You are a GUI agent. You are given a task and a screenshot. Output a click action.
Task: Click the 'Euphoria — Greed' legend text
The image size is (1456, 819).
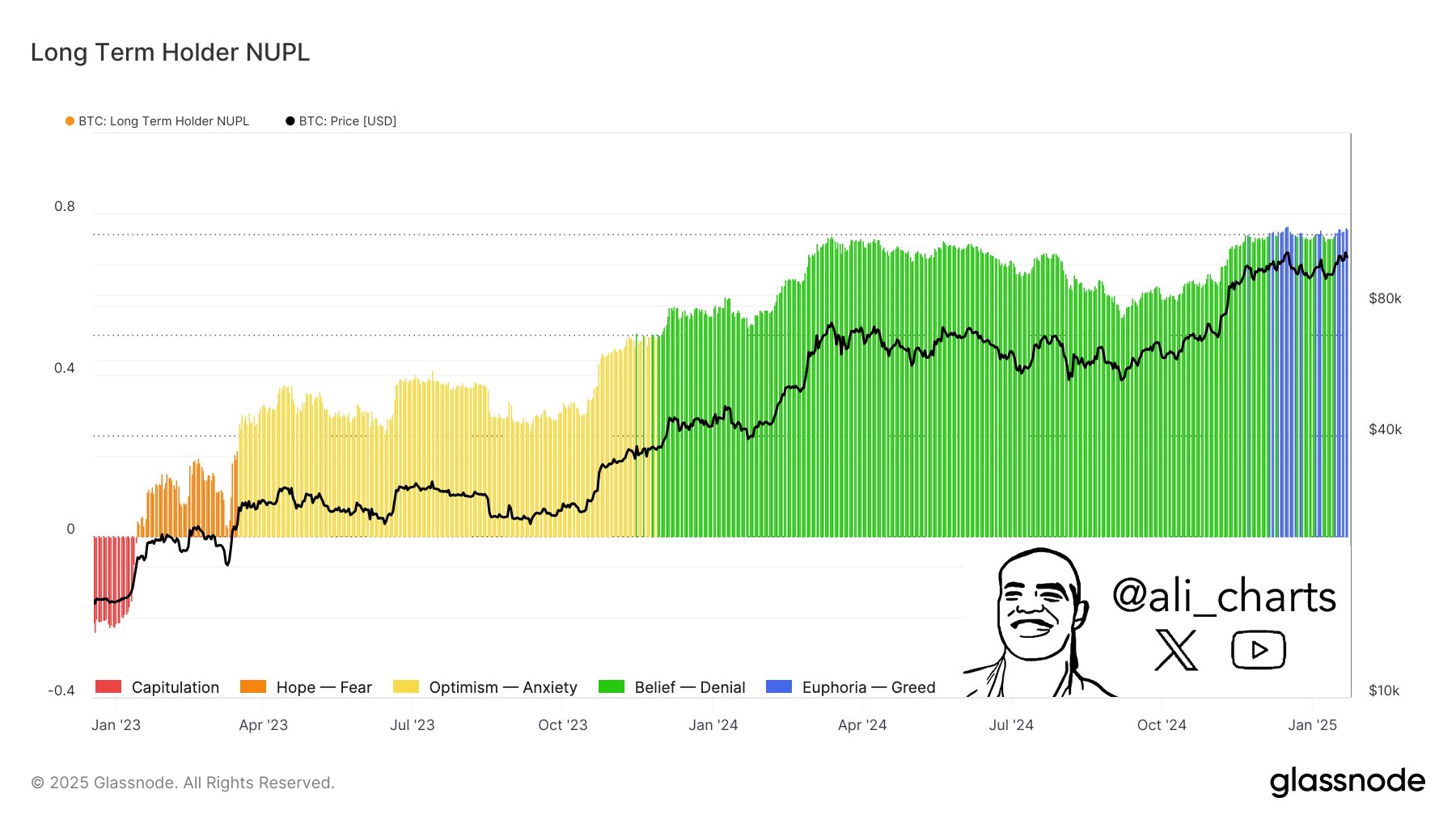coord(869,687)
